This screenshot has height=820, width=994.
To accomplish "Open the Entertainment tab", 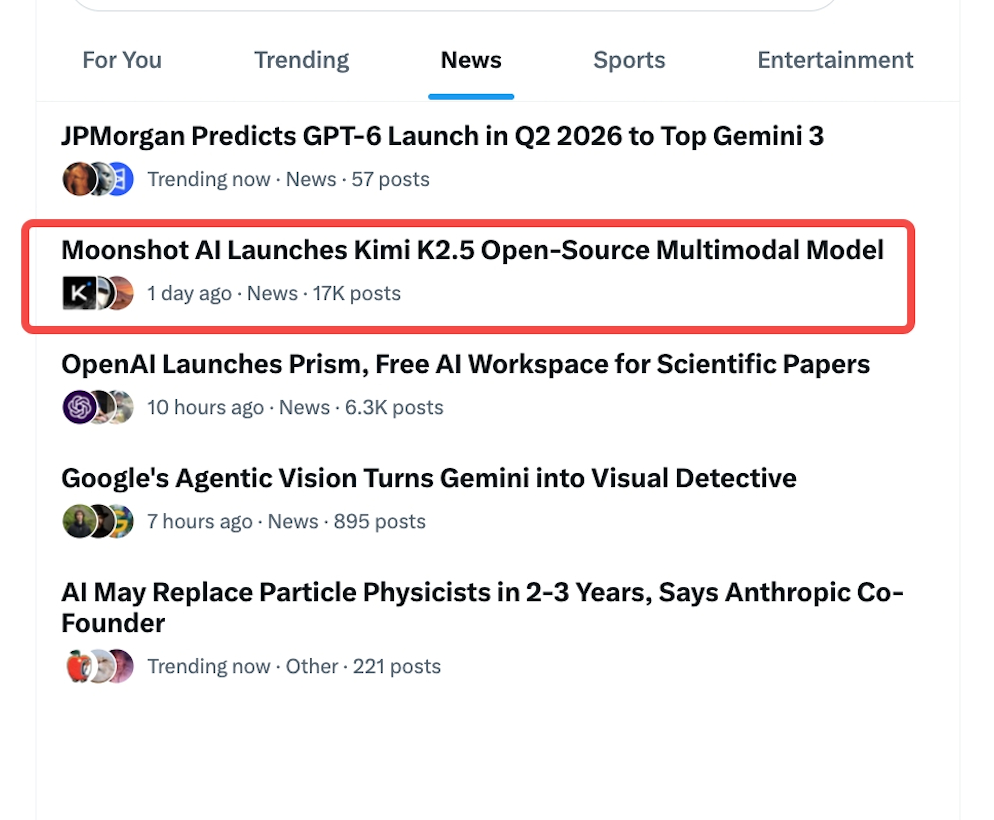I will [835, 60].
